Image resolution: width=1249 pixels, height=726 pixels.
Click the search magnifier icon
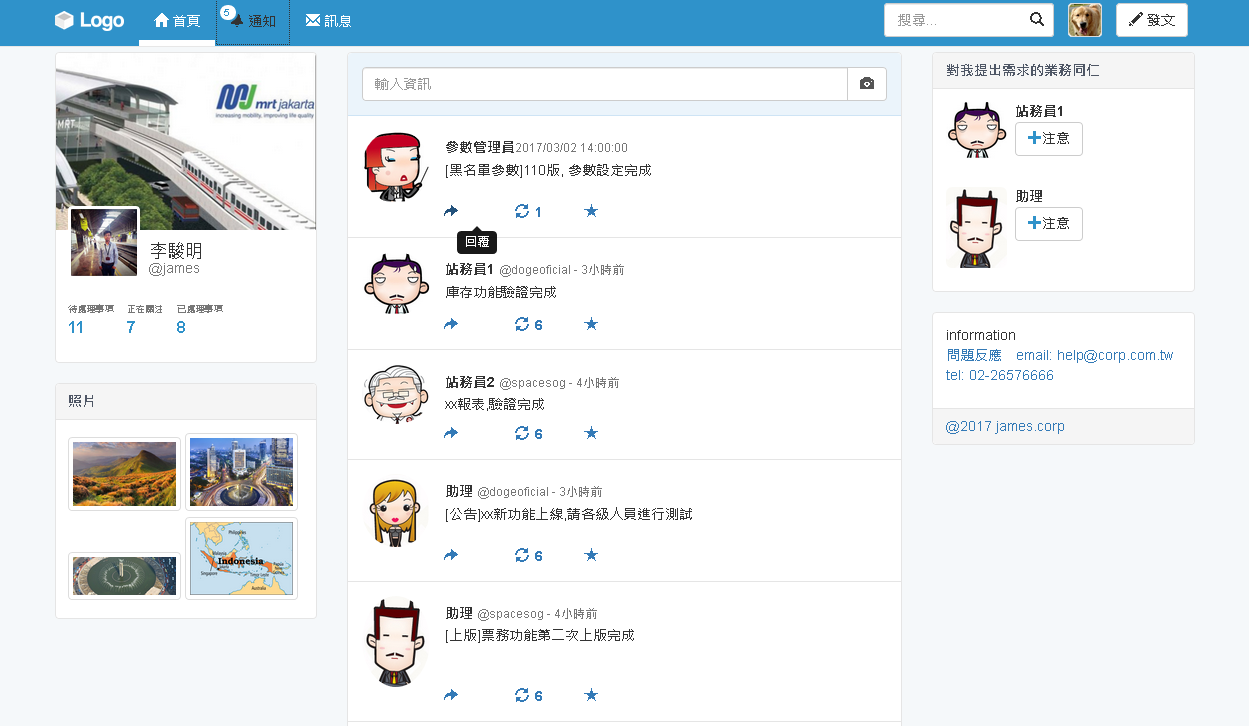(1037, 20)
